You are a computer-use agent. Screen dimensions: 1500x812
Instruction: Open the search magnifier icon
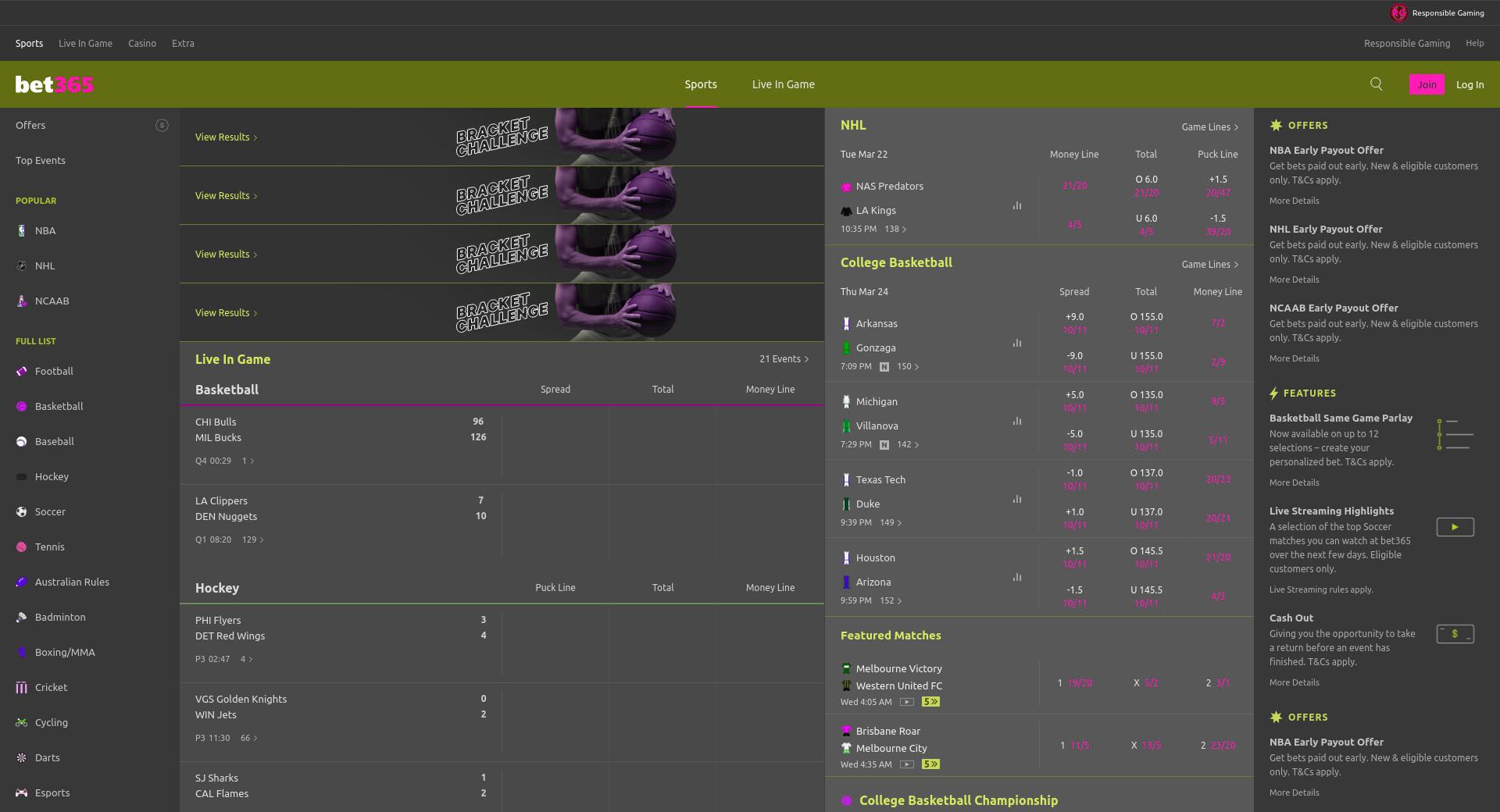pyautogui.click(x=1377, y=84)
